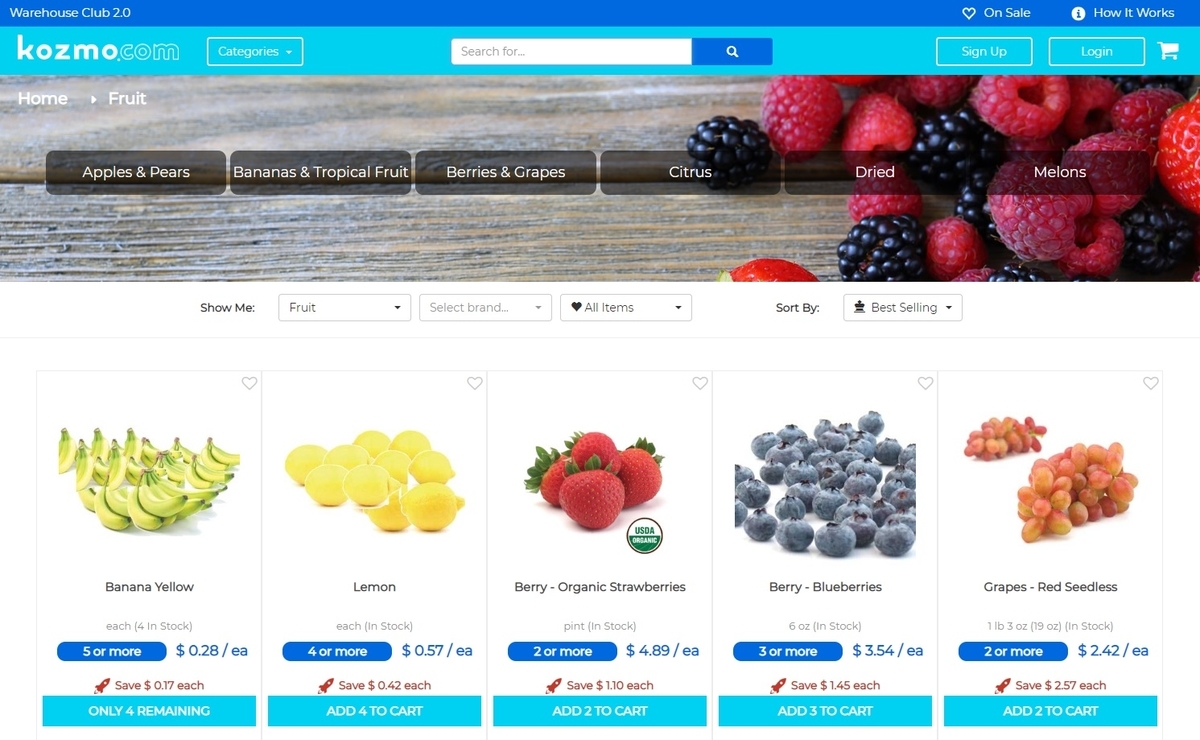Click Add 4 to Cart for Lemon

click(375, 711)
